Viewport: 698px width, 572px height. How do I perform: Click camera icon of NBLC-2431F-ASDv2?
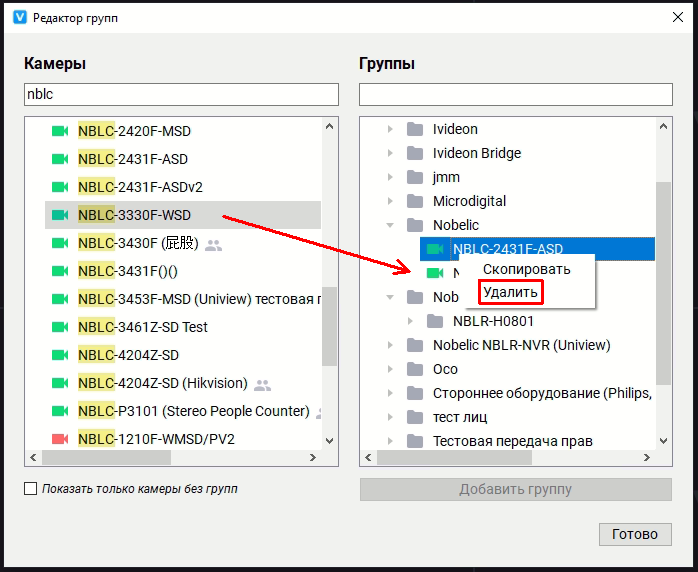pos(60,187)
